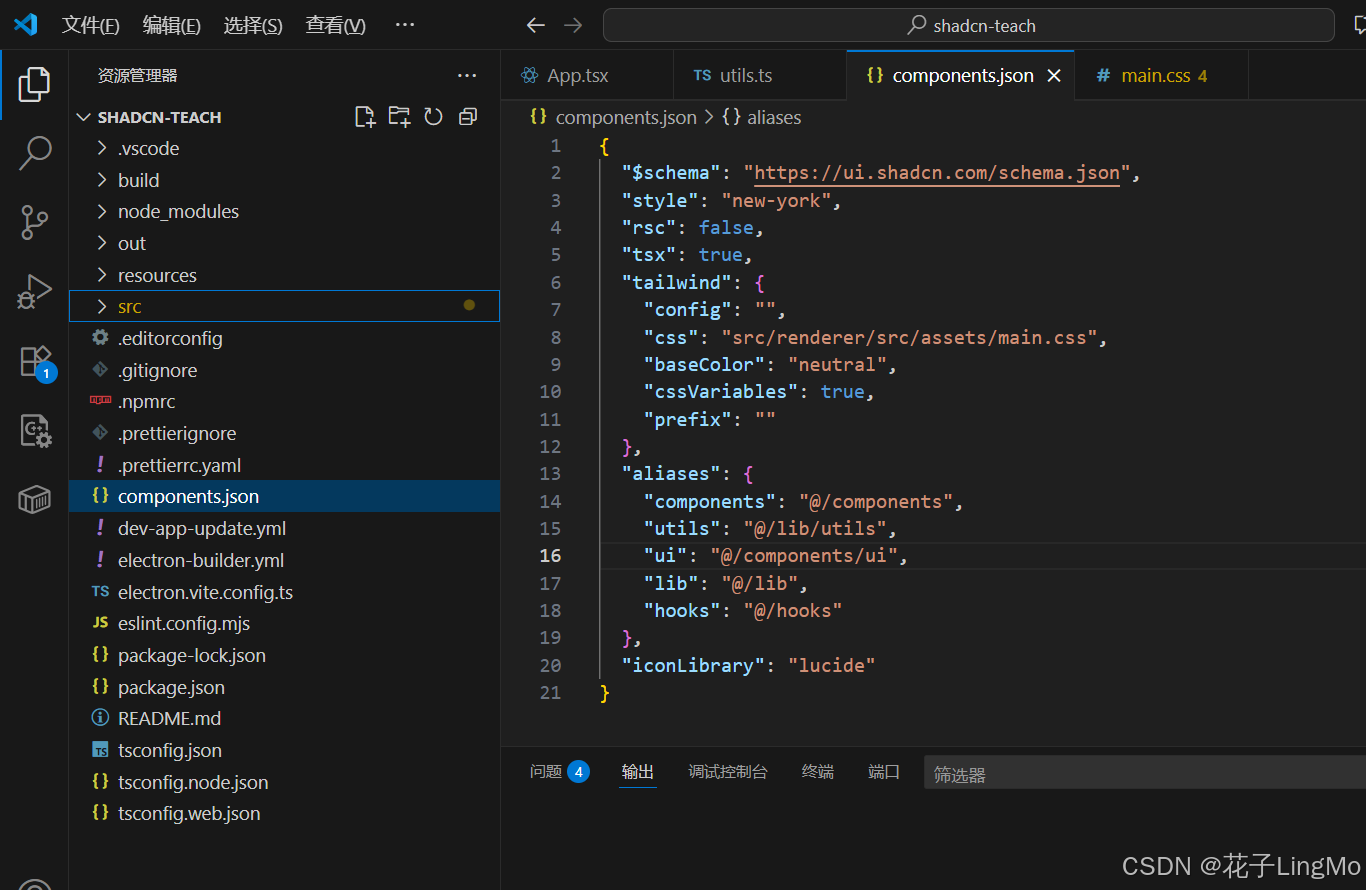Select components.json in file tree

tap(284, 497)
